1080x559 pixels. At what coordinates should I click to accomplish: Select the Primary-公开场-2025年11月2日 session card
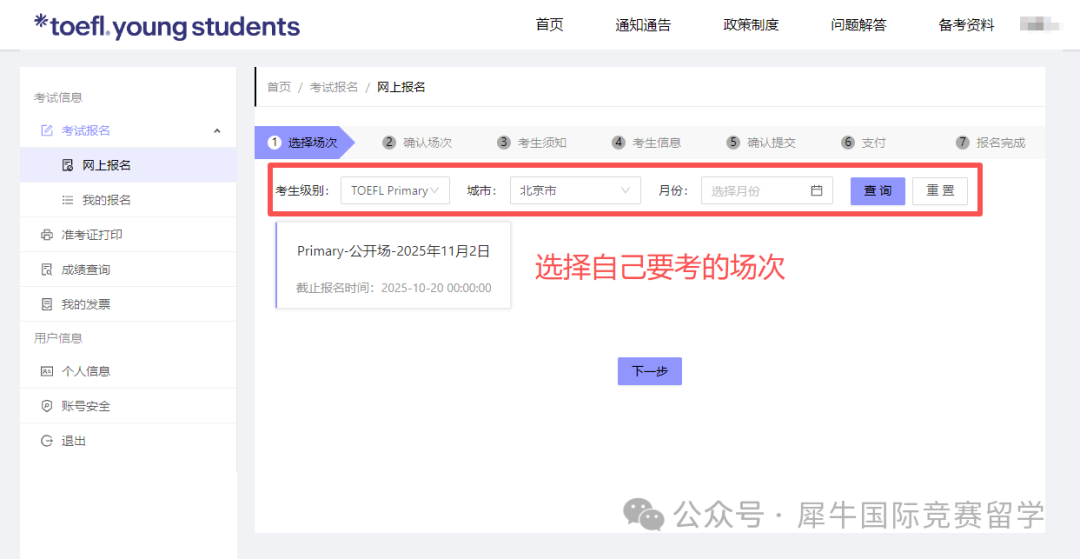click(x=393, y=265)
